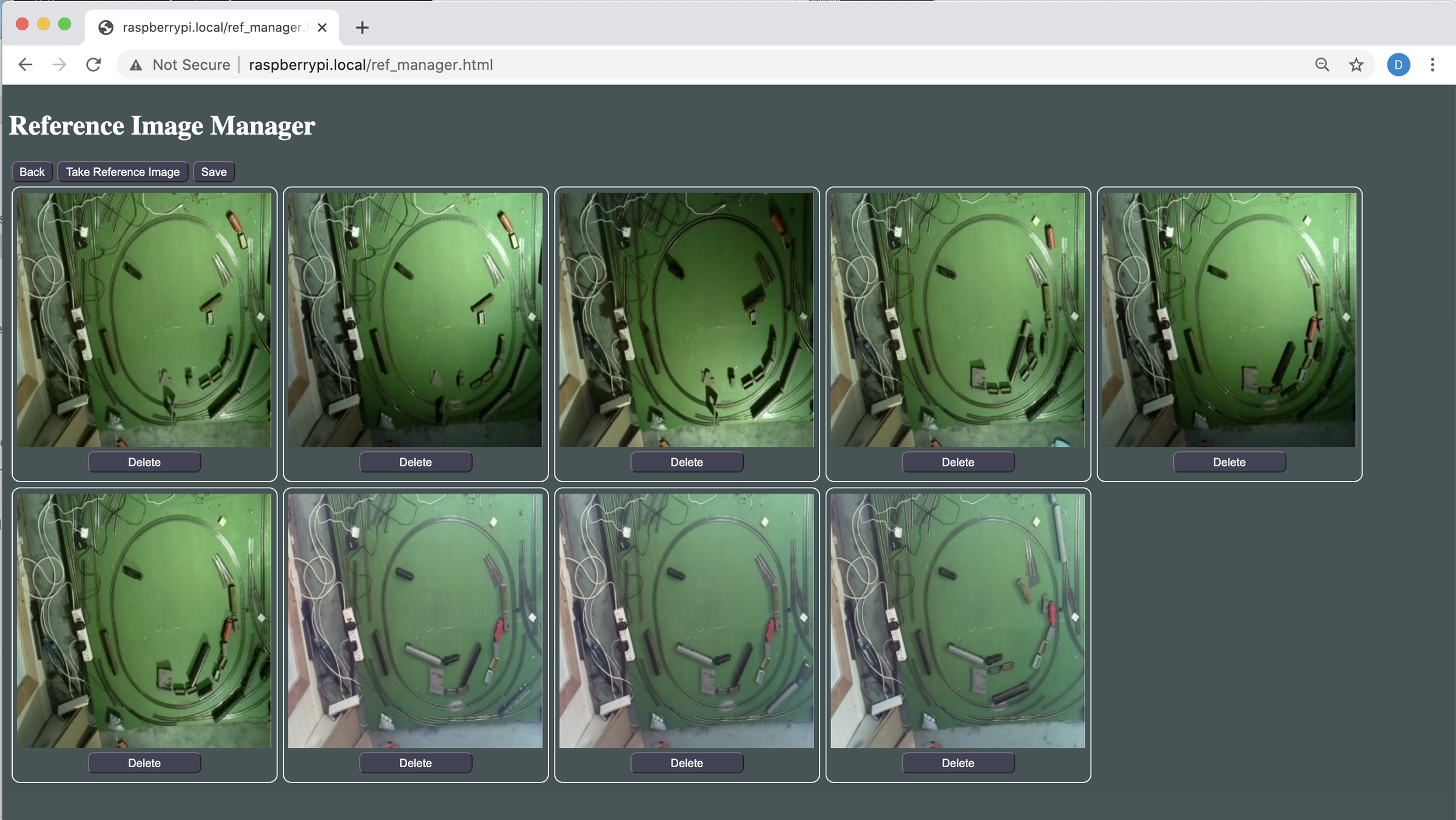1456x820 pixels.
Task: Reload the page with refresh icon
Action: 93,65
